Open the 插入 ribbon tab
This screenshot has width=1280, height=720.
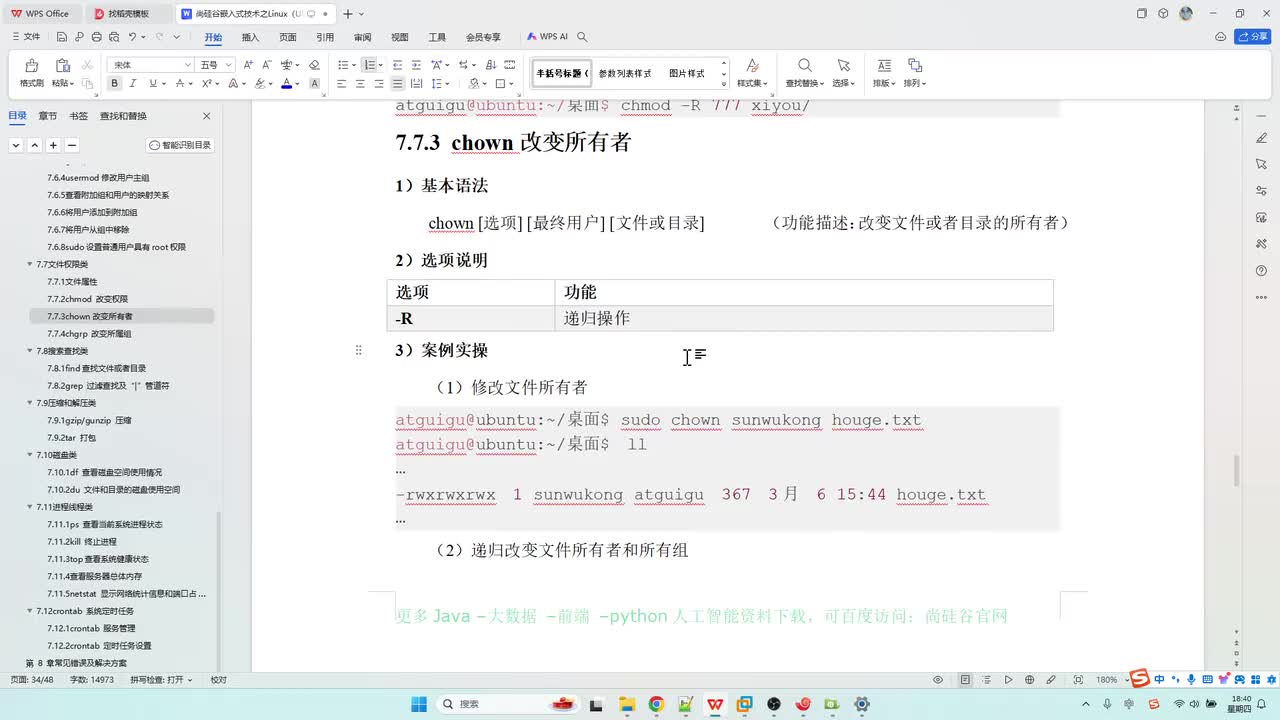point(250,37)
